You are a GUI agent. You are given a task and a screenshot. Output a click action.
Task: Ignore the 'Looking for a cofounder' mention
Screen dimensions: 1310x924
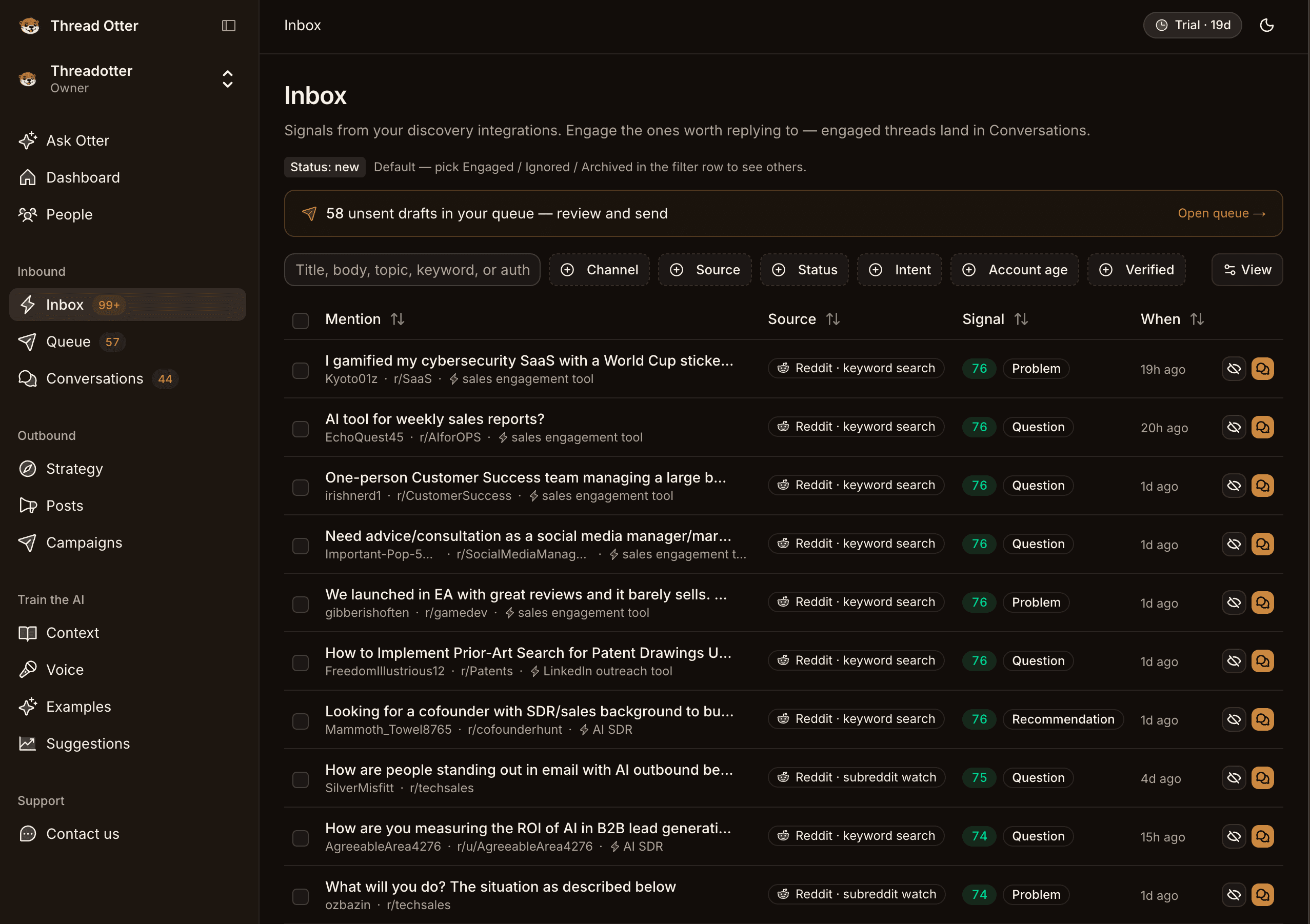(1234, 719)
